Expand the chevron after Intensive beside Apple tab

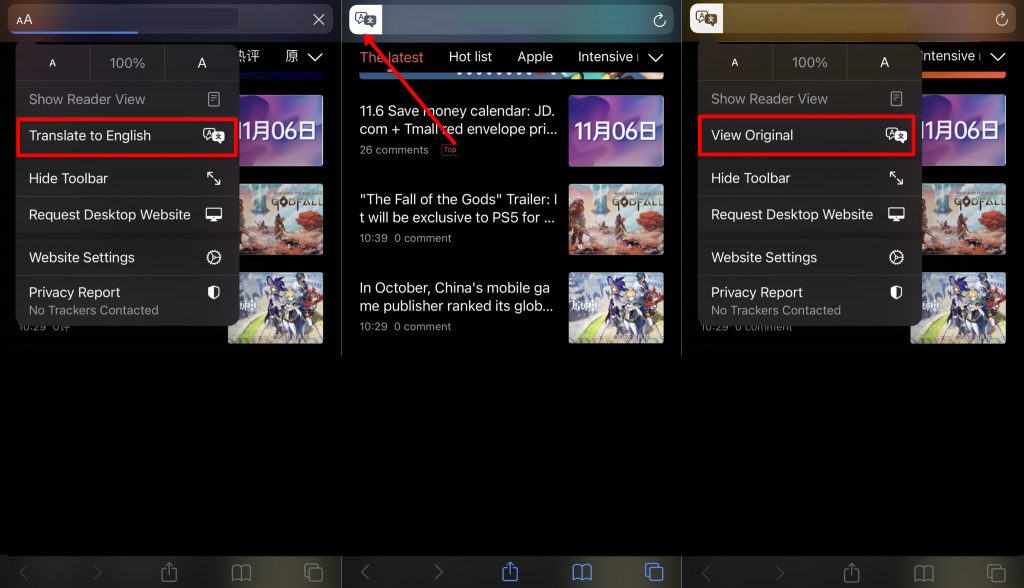[x=656, y=57]
